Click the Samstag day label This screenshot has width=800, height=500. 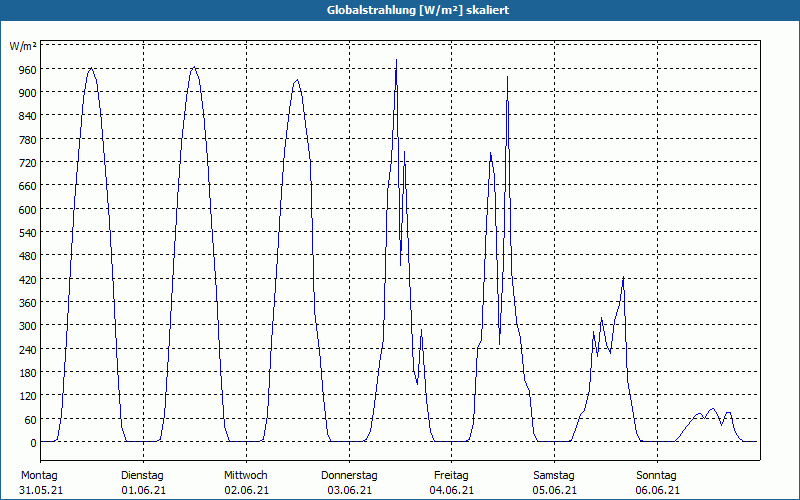coord(554,476)
